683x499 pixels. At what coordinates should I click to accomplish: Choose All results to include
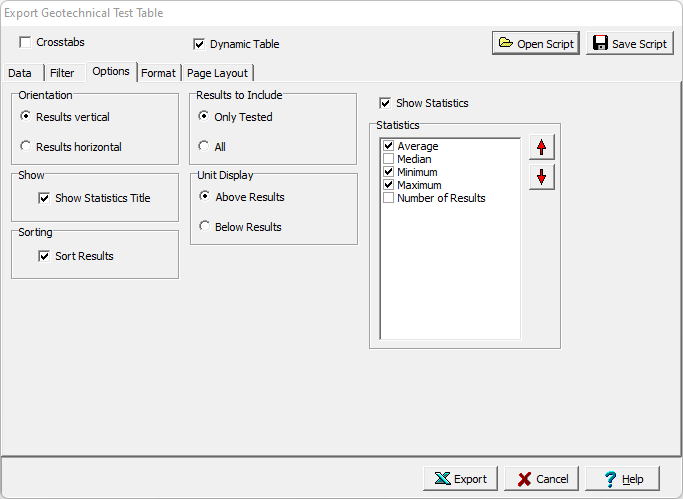[x=205, y=147]
